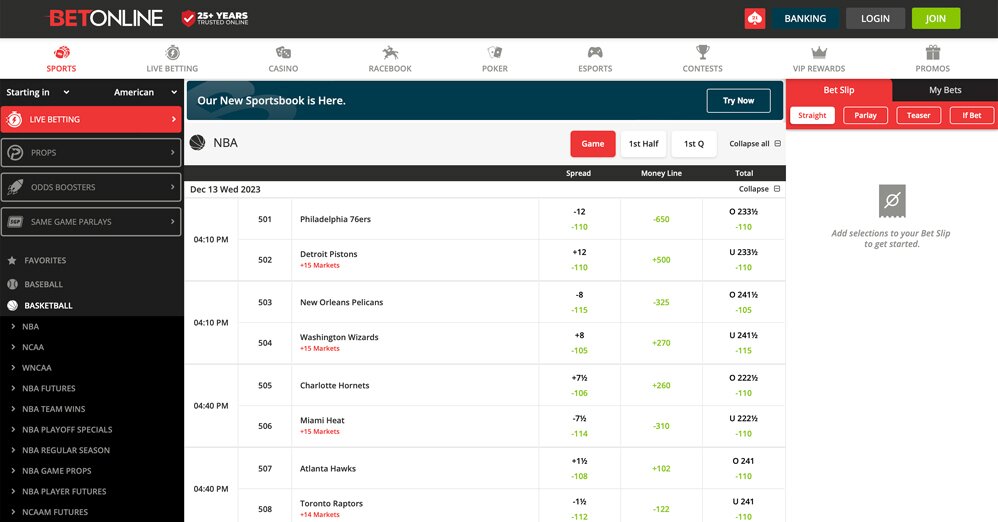Viewport: 998px width, 522px height.
Task: Click the Banking button
Action: [805, 18]
